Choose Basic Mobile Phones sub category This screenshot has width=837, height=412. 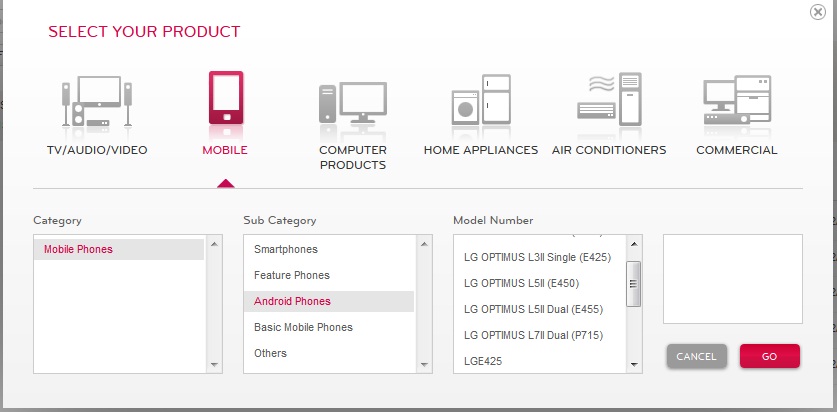coord(329,327)
